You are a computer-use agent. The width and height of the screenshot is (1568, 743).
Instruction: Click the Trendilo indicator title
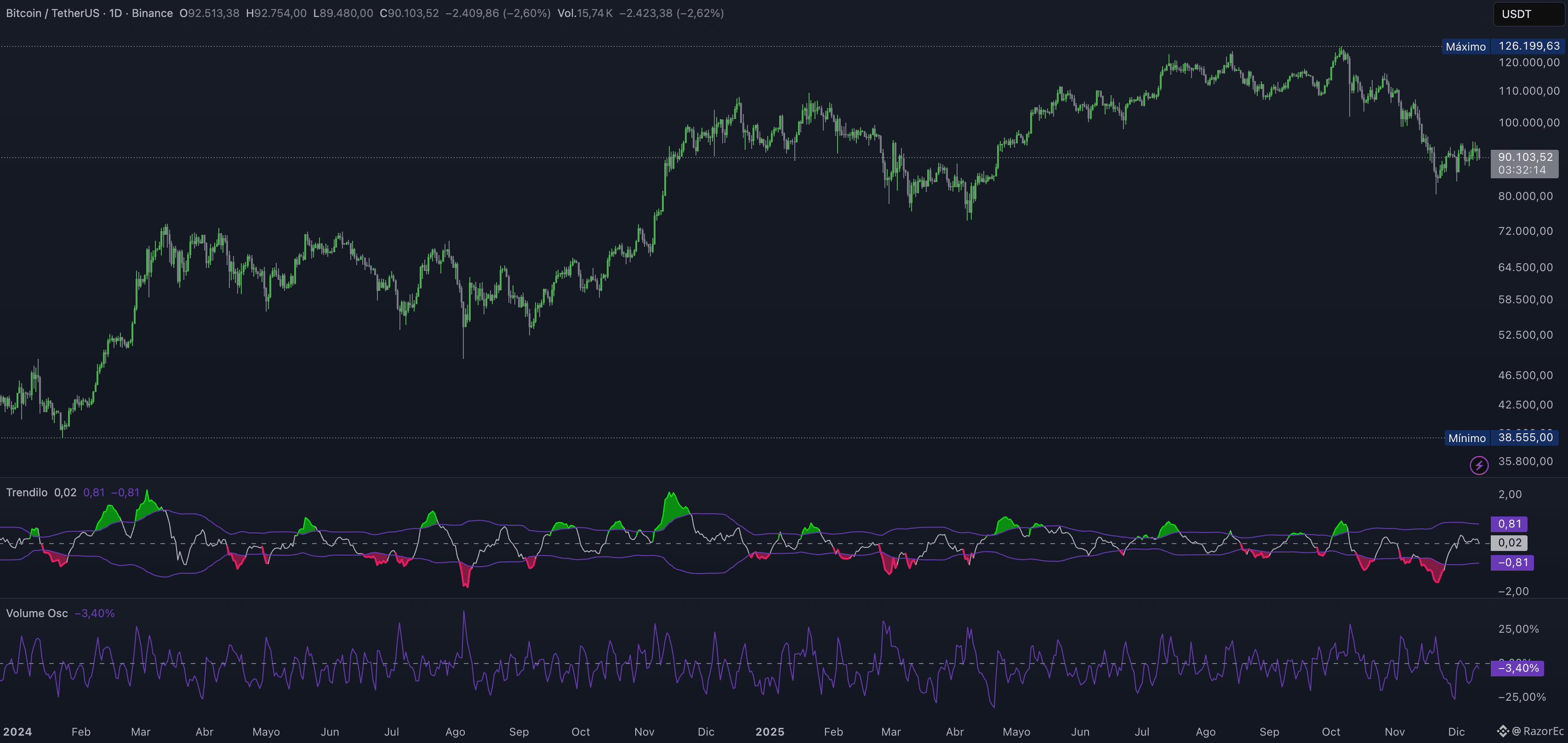coord(27,492)
